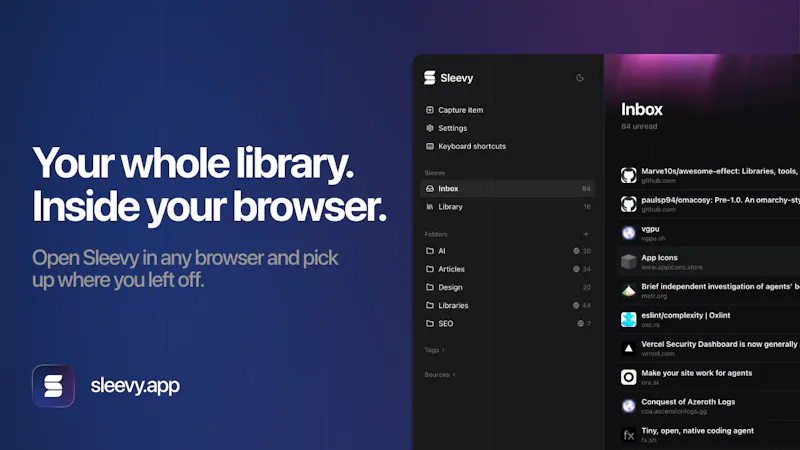Viewport: 800px width, 450px height.
Task: Click the vgpu globe favicon
Action: [x=629, y=233]
